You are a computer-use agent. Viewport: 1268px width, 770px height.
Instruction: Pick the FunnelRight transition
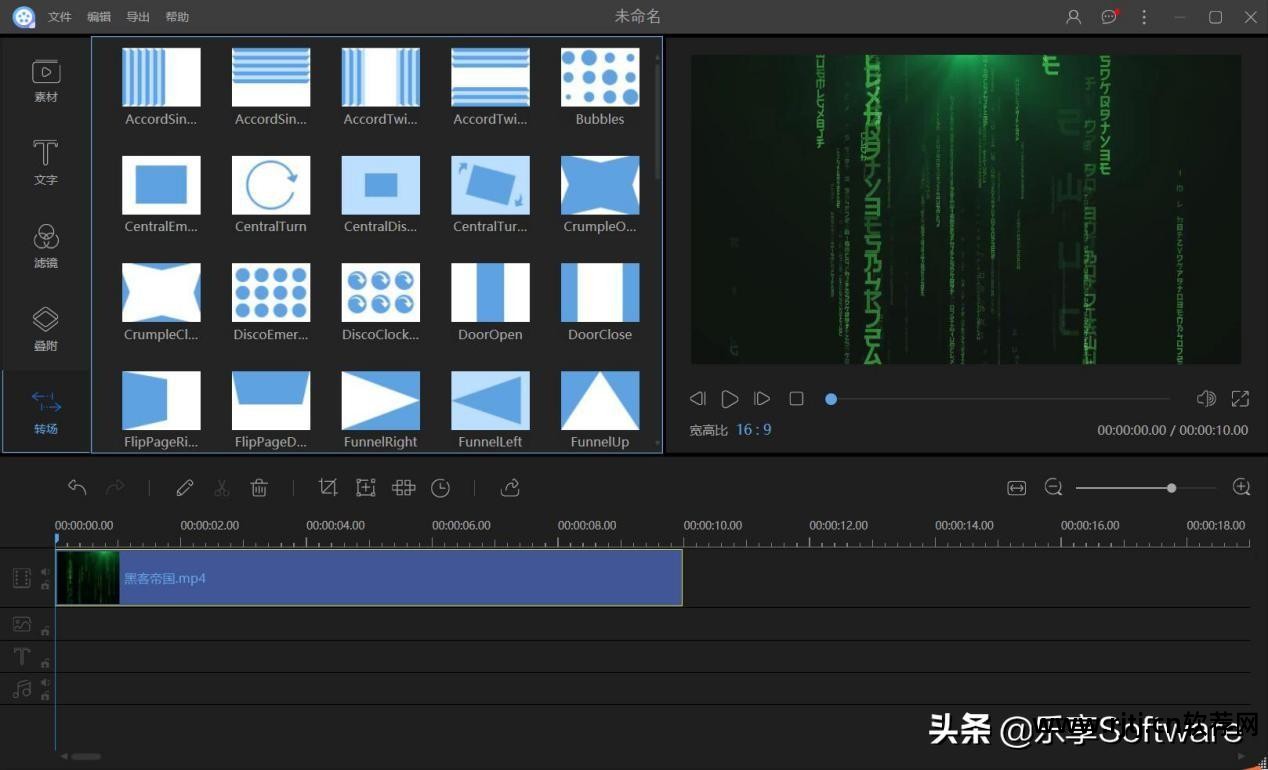click(381, 400)
